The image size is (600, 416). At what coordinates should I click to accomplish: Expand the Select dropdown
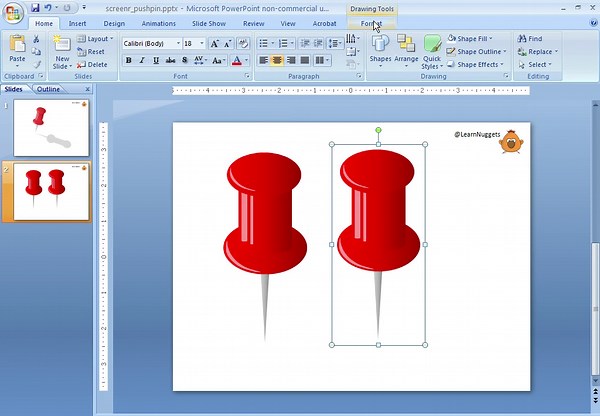[535, 65]
